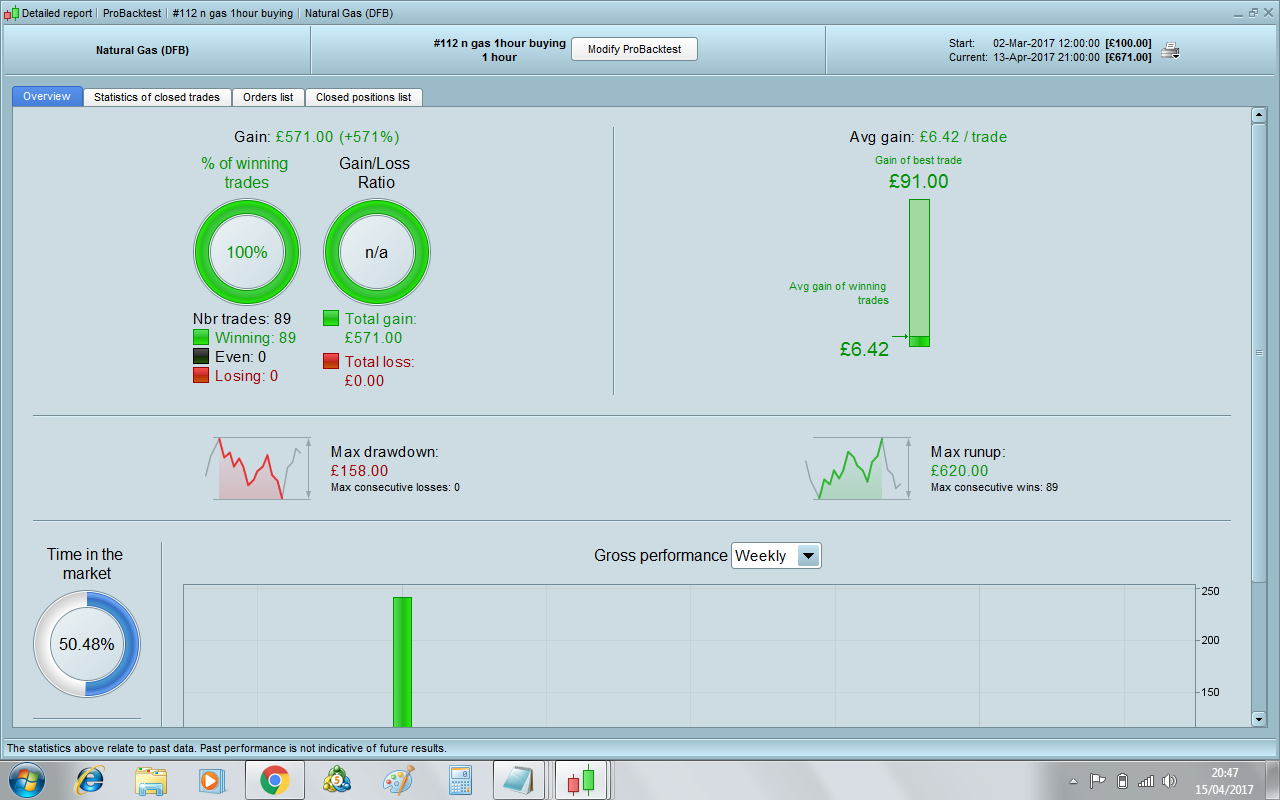
Task: Click Max consecutive wins: 89 text
Action: point(994,488)
